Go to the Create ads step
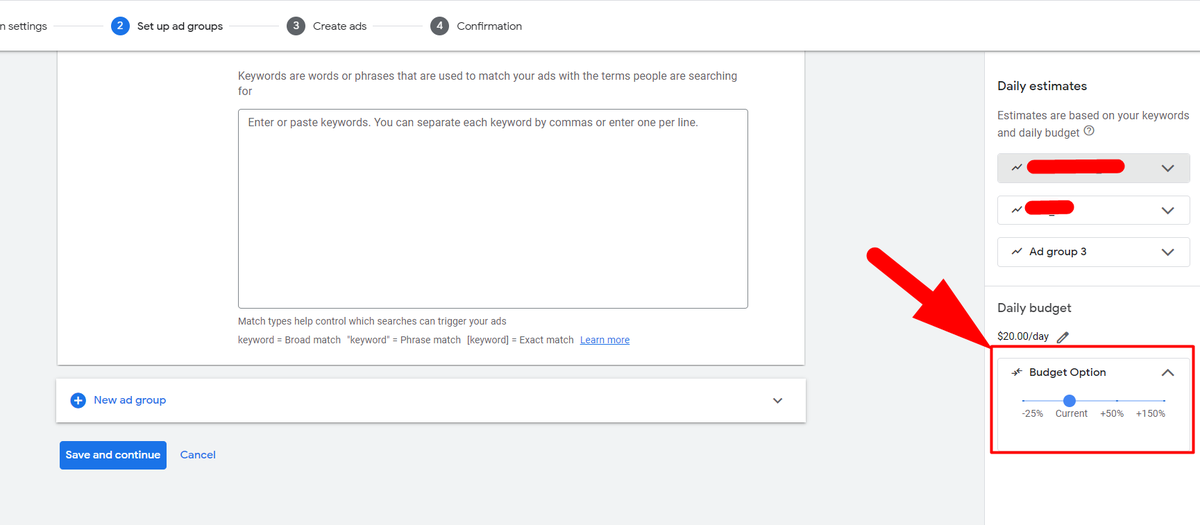1200x525 pixels. [x=340, y=26]
